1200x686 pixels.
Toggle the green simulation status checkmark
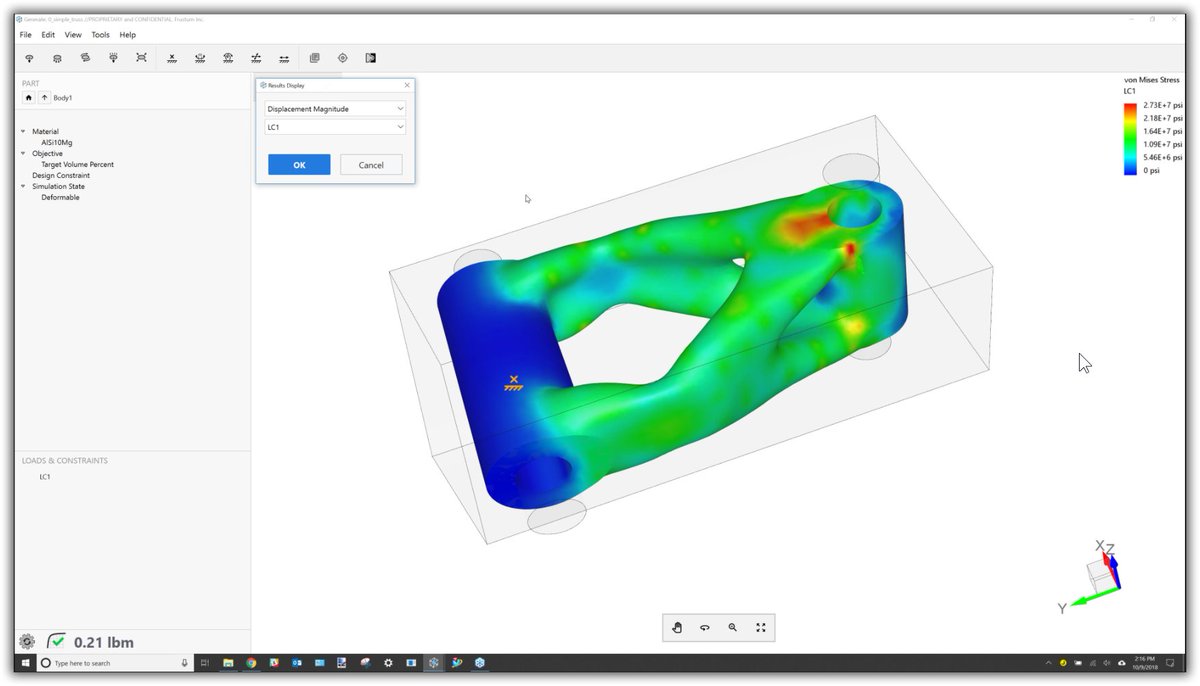(x=57, y=641)
